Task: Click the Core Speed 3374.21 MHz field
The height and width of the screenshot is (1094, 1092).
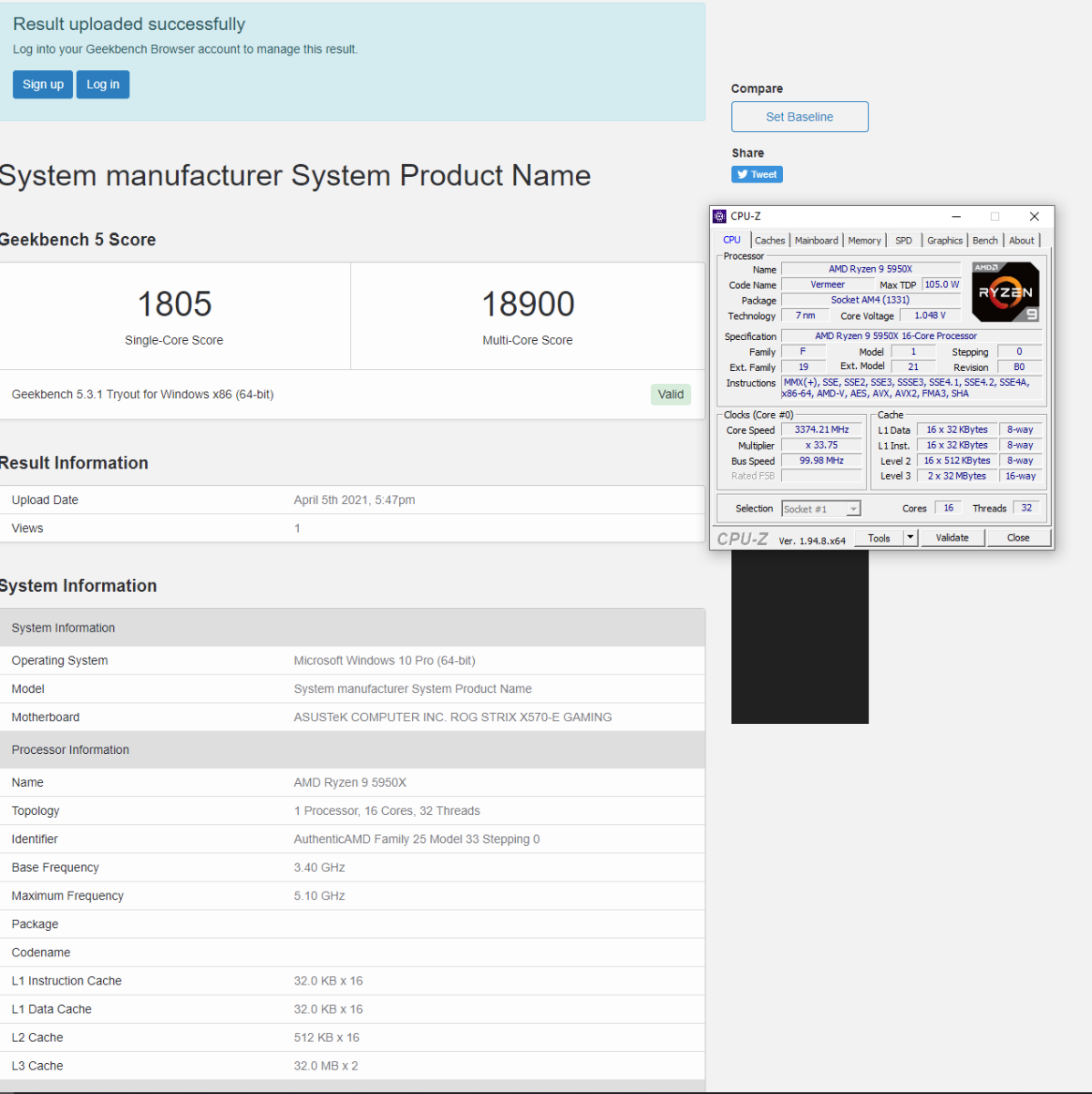Action: [821, 429]
